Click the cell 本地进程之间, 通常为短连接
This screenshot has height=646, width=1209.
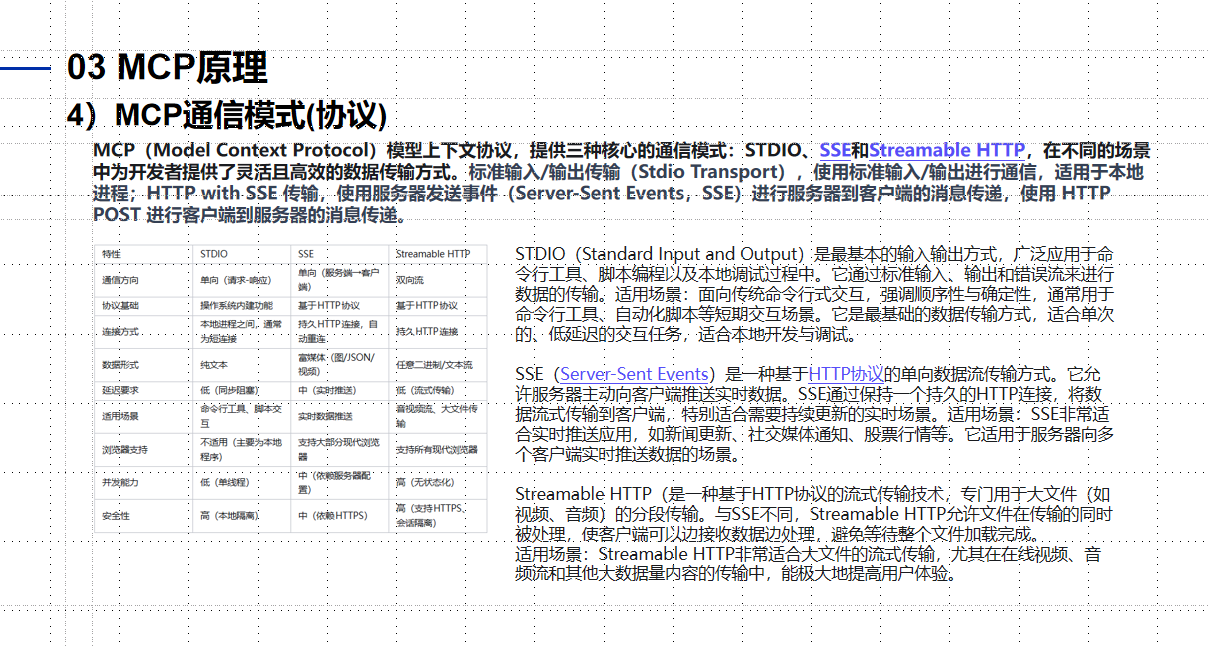241,331
